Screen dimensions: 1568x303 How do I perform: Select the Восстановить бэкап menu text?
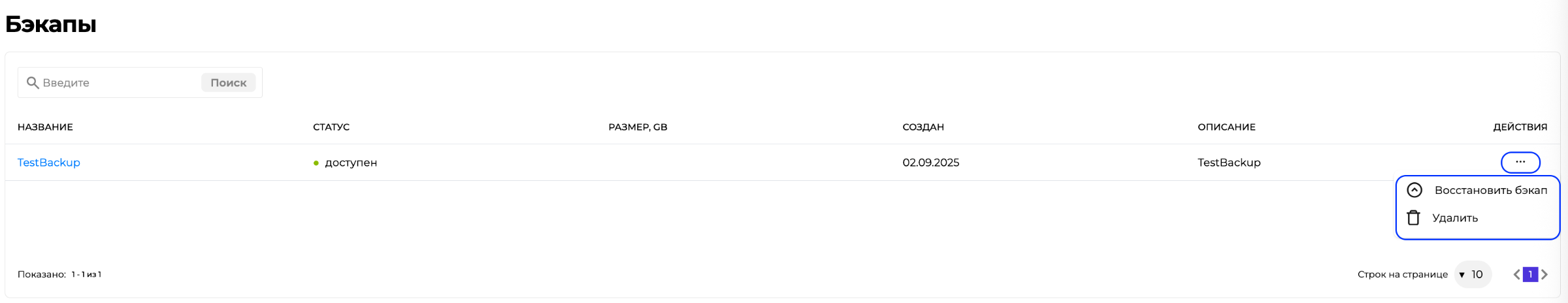pos(1490,191)
